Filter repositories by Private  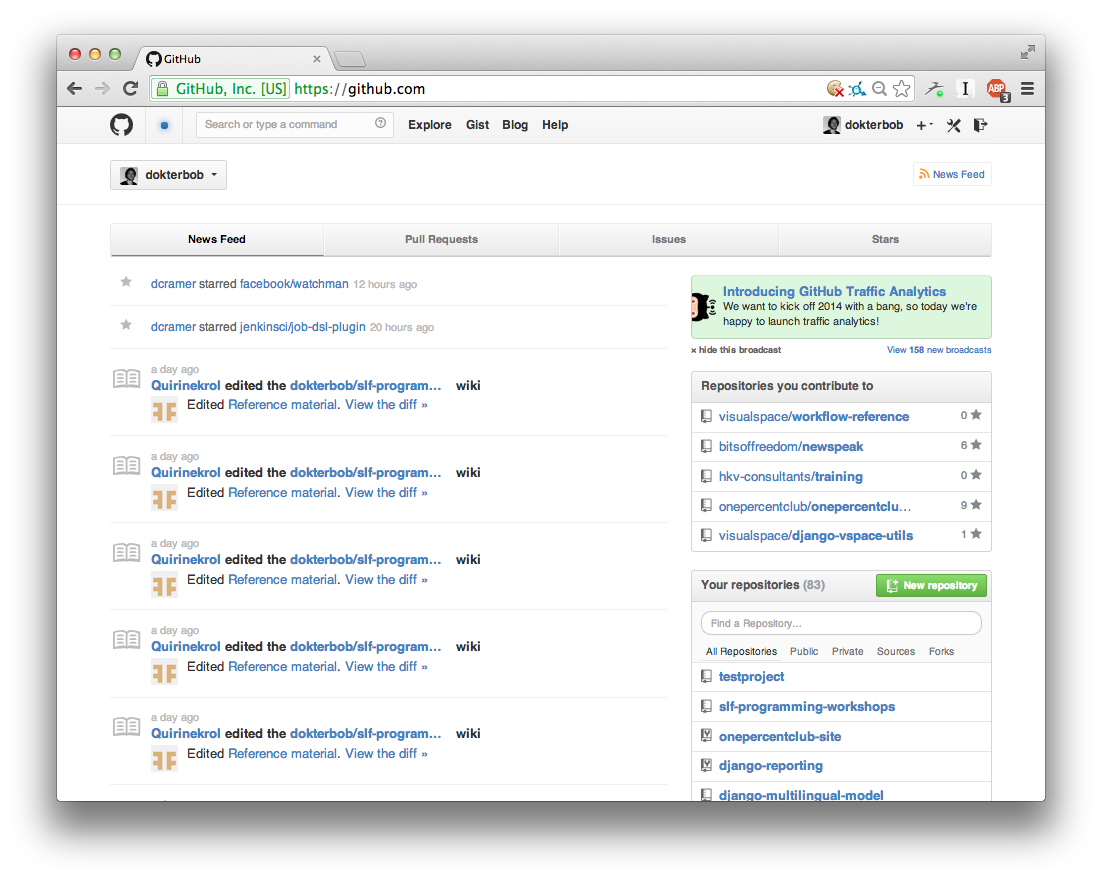pos(847,652)
